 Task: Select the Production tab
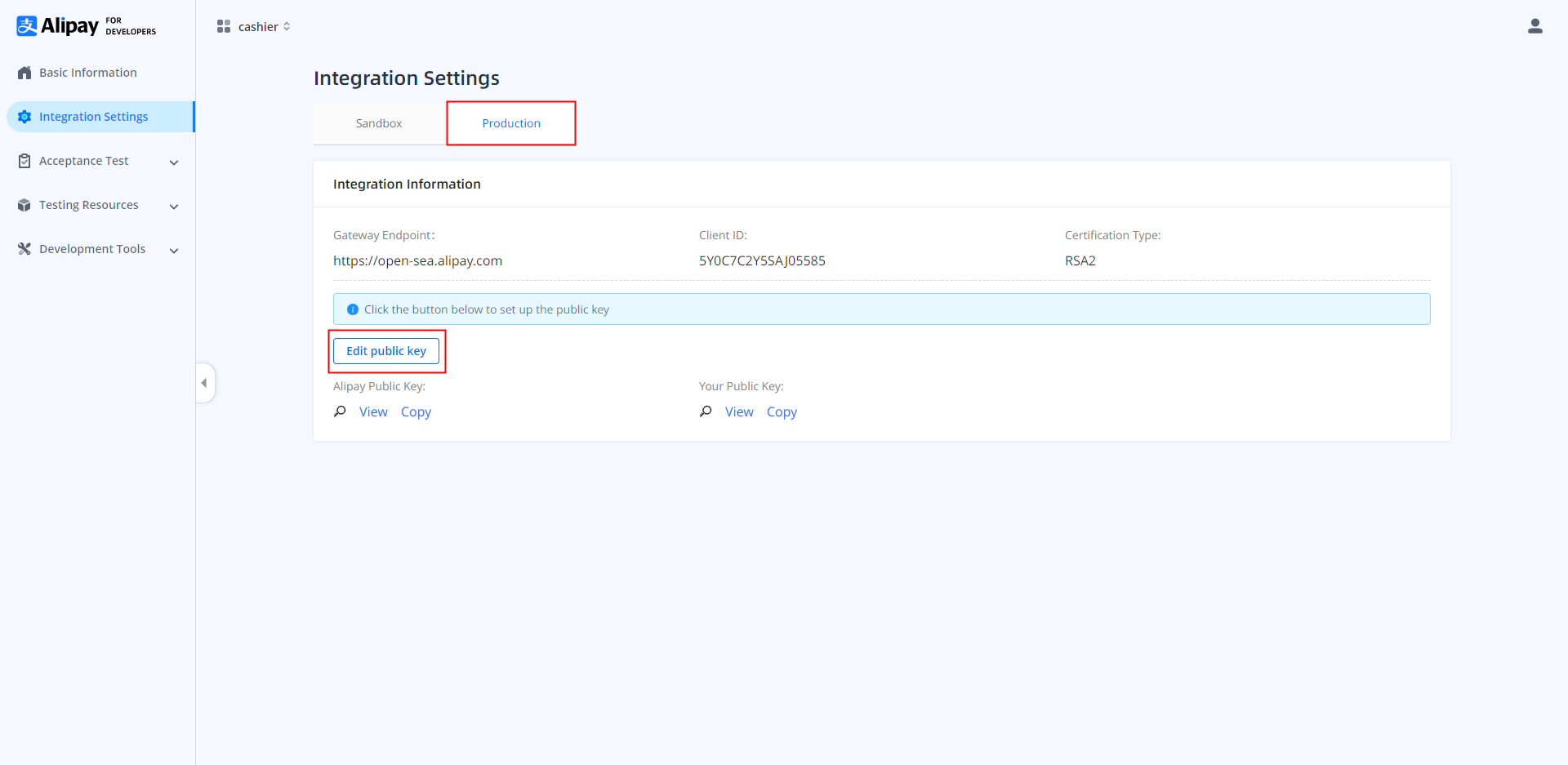pos(511,123)
